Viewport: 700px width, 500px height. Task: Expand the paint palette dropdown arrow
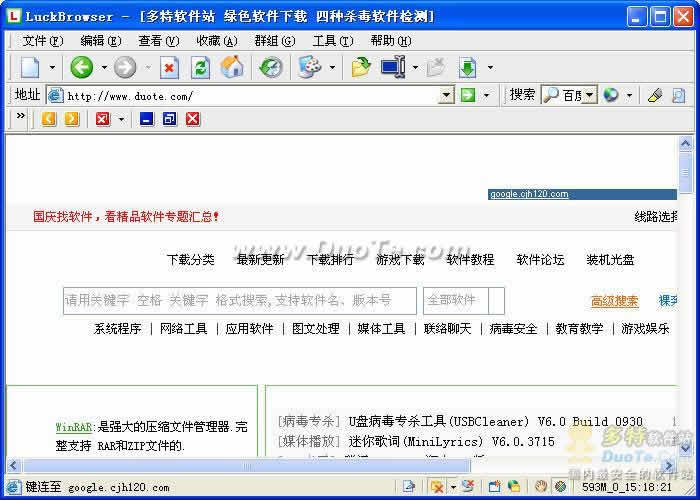[332, 68]
